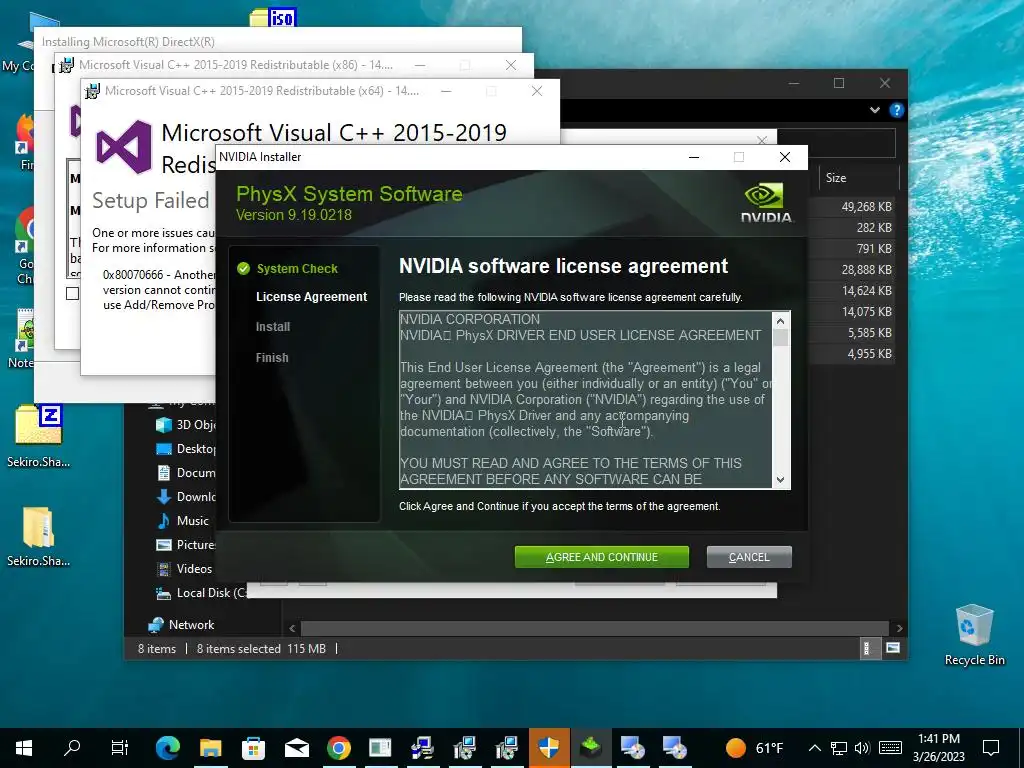Close the NVIDIA Installer window

click(x=785, y=157)
